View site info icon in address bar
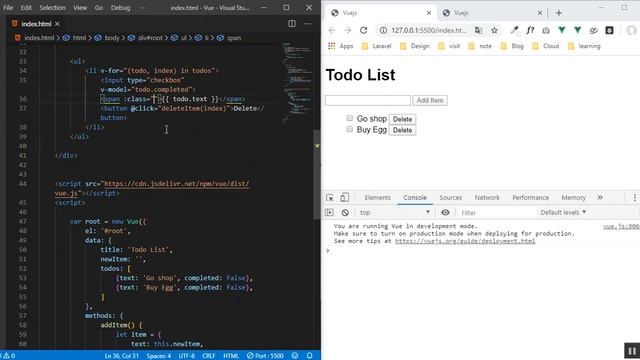Viewport: 640px width, 360px height. pyautogui.click(x=383, y=30)
